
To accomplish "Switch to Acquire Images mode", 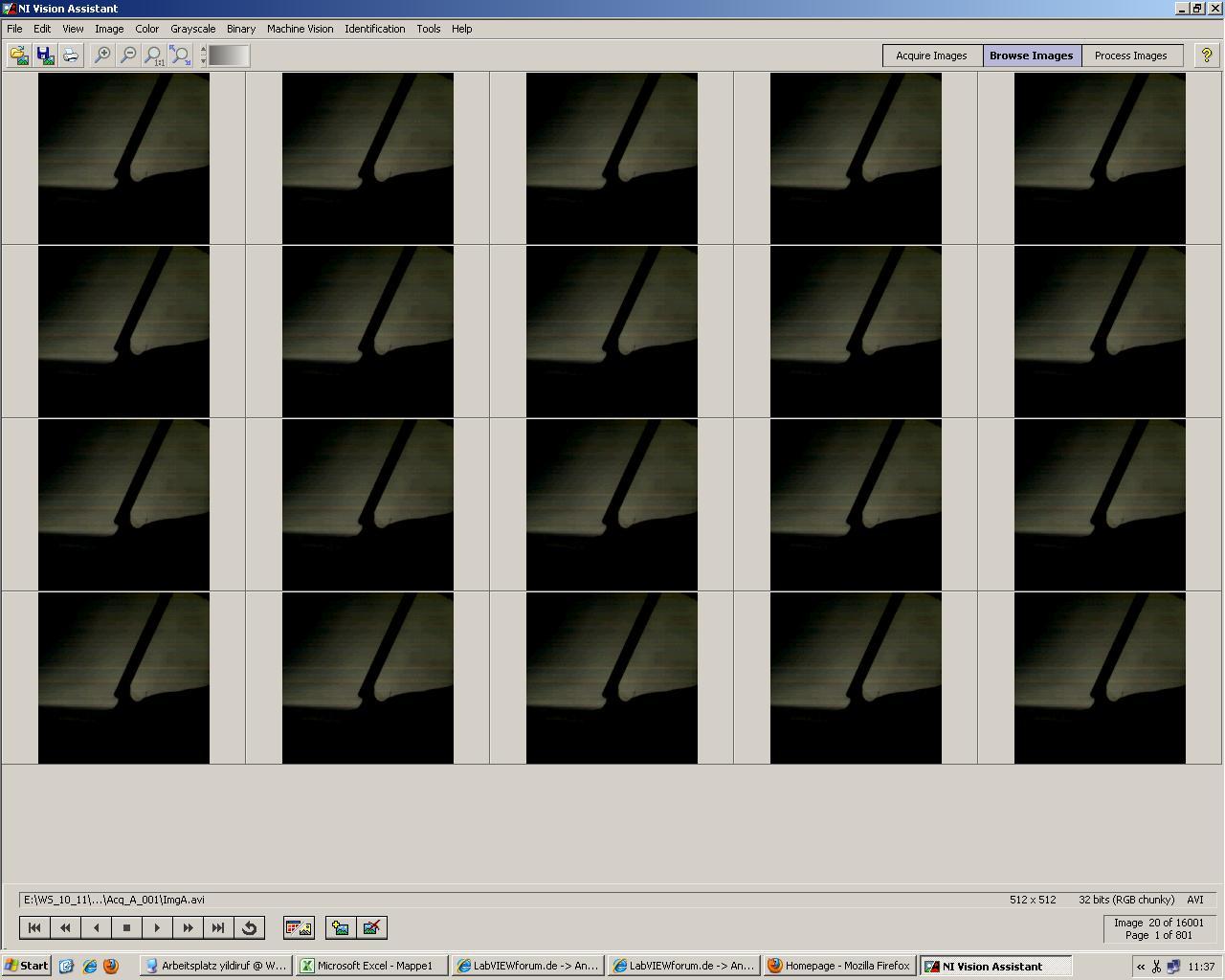I will click(931, 56).
